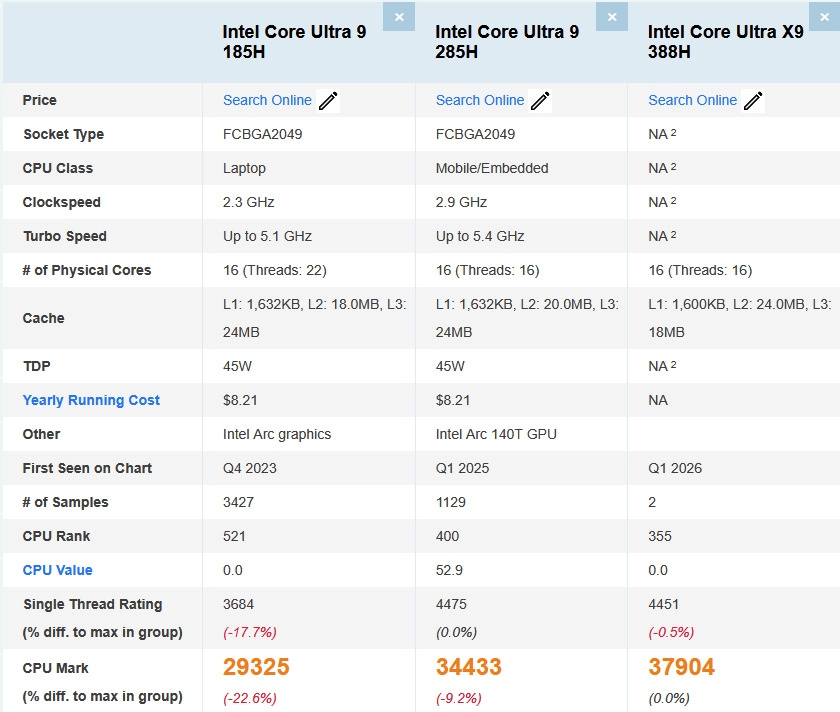The width and height of the screenshot is (840, 712).
Task: Click the pencil icon in the X9 388H price cell
Action: [x=754, y=101]
